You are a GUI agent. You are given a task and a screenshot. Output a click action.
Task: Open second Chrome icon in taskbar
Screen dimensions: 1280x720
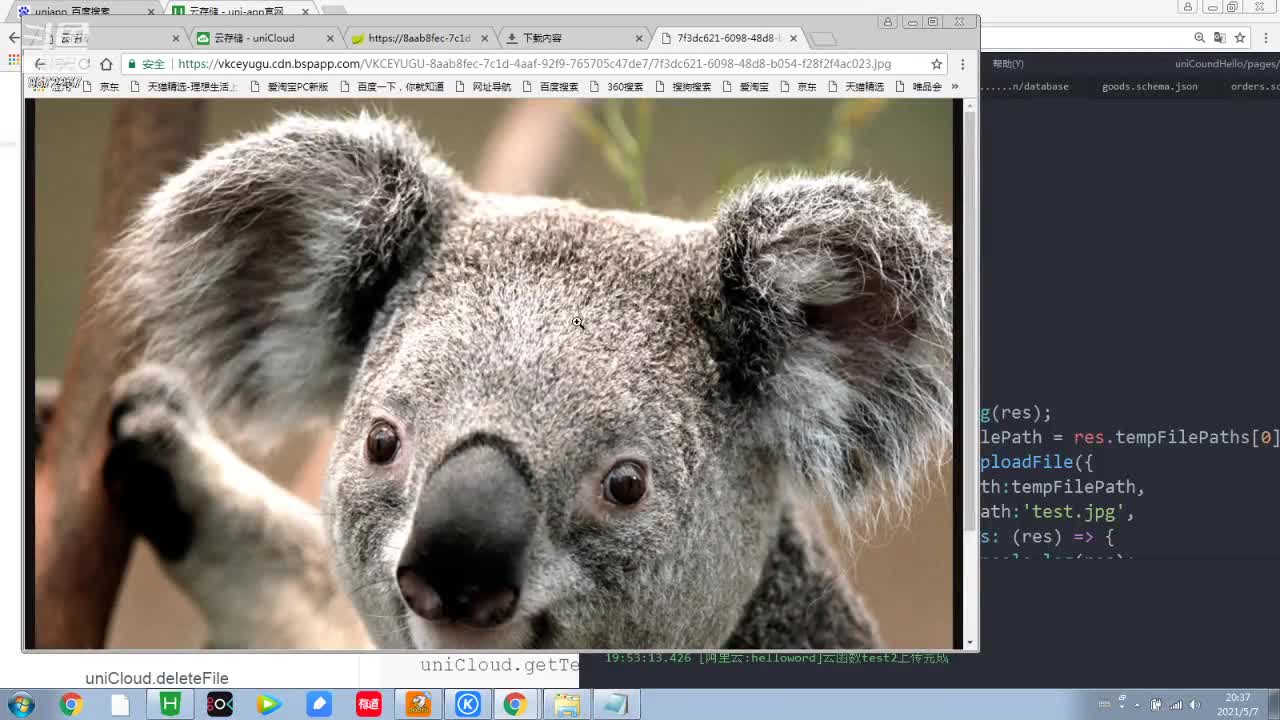tap(515, 704)
